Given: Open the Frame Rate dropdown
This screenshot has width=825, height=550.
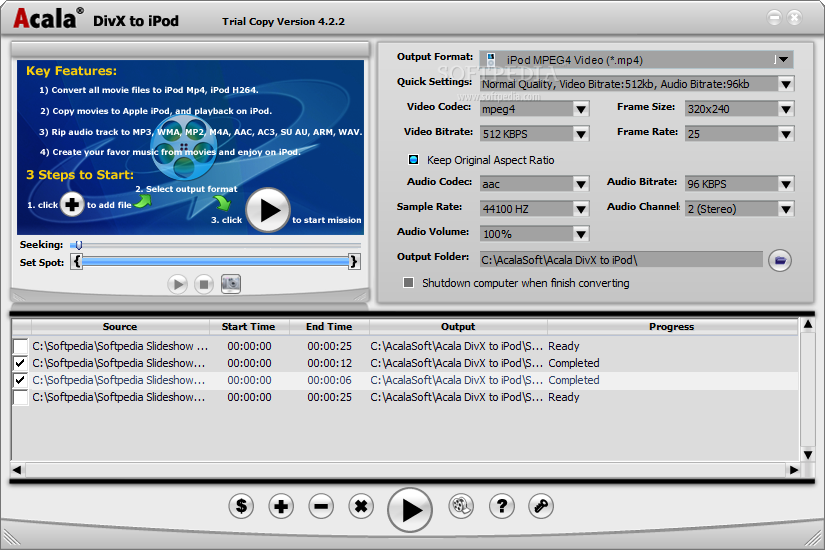Looking at the screenshot, I should tap(786, 134).
